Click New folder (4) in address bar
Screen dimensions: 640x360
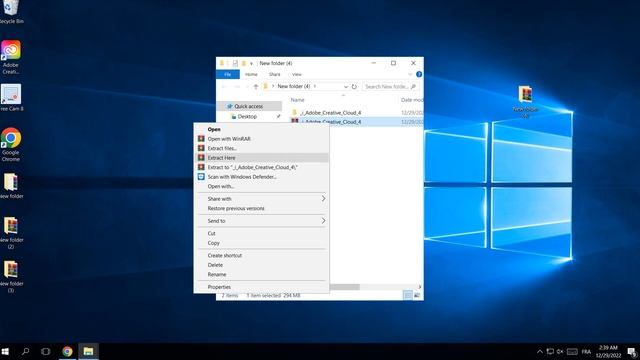[x=294, y=87]
